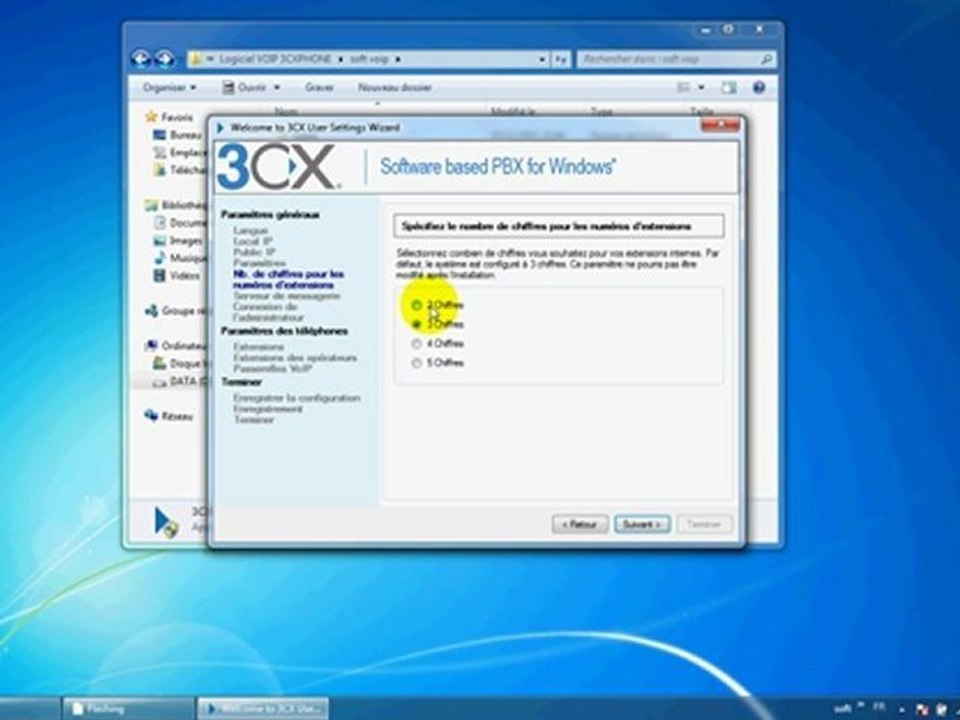The height and width of the screenshot is (720, 960).
Task: Click the Welcome to 3CX taskbar button
Action: (x=263, y=708)
